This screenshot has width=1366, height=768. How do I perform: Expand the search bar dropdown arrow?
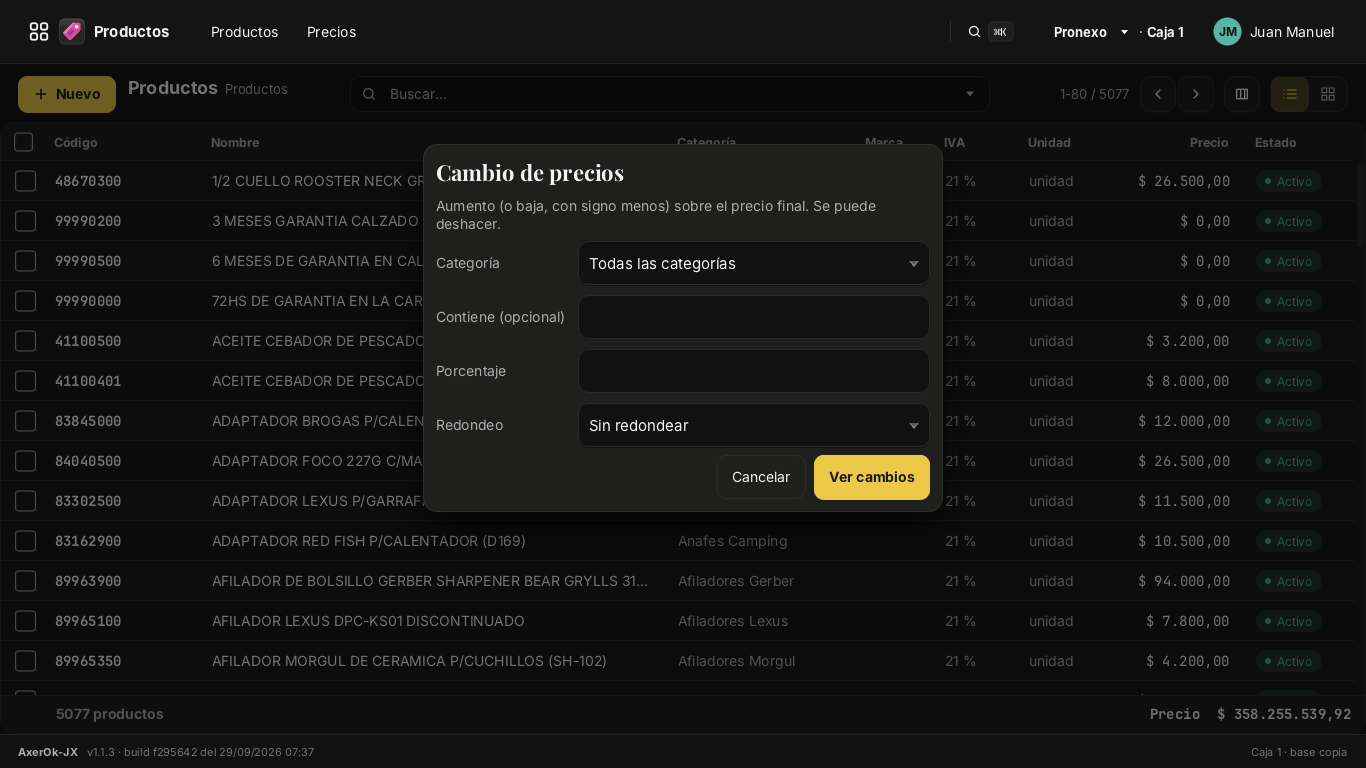pyautogui.click(x=969, y=94)
